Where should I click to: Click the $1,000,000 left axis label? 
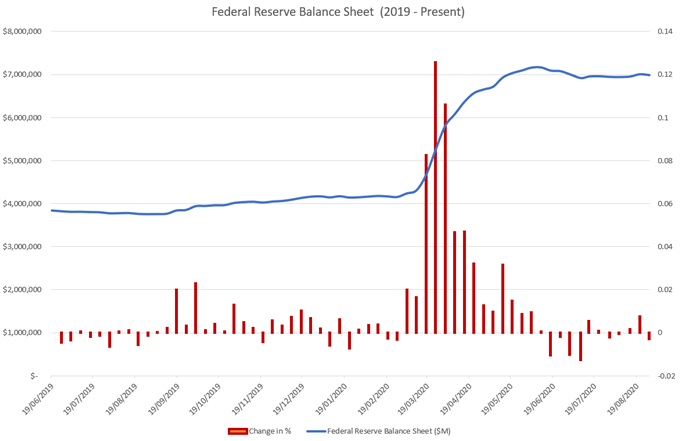[22, 333]
